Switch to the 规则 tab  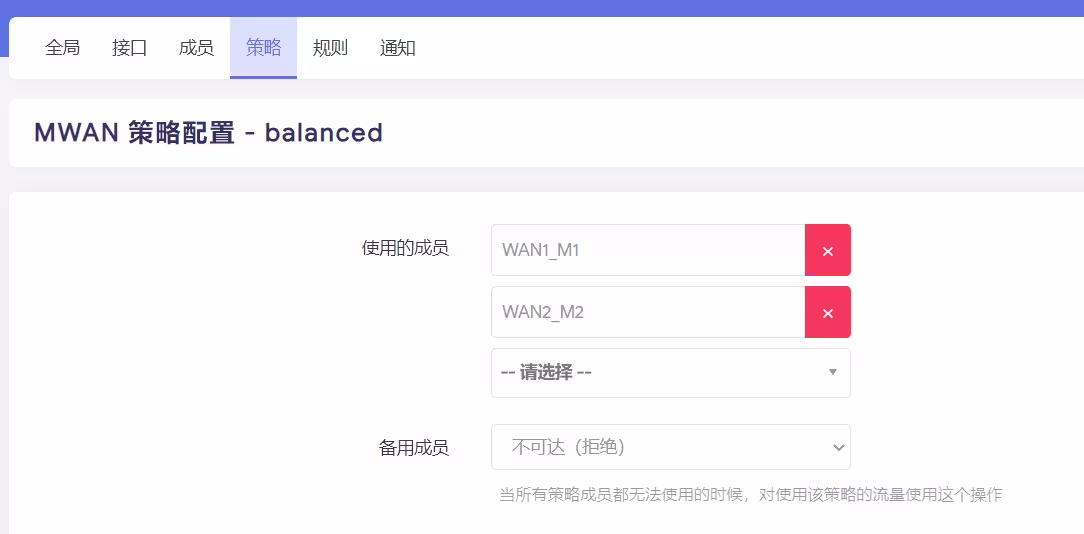tap(330, 47)
